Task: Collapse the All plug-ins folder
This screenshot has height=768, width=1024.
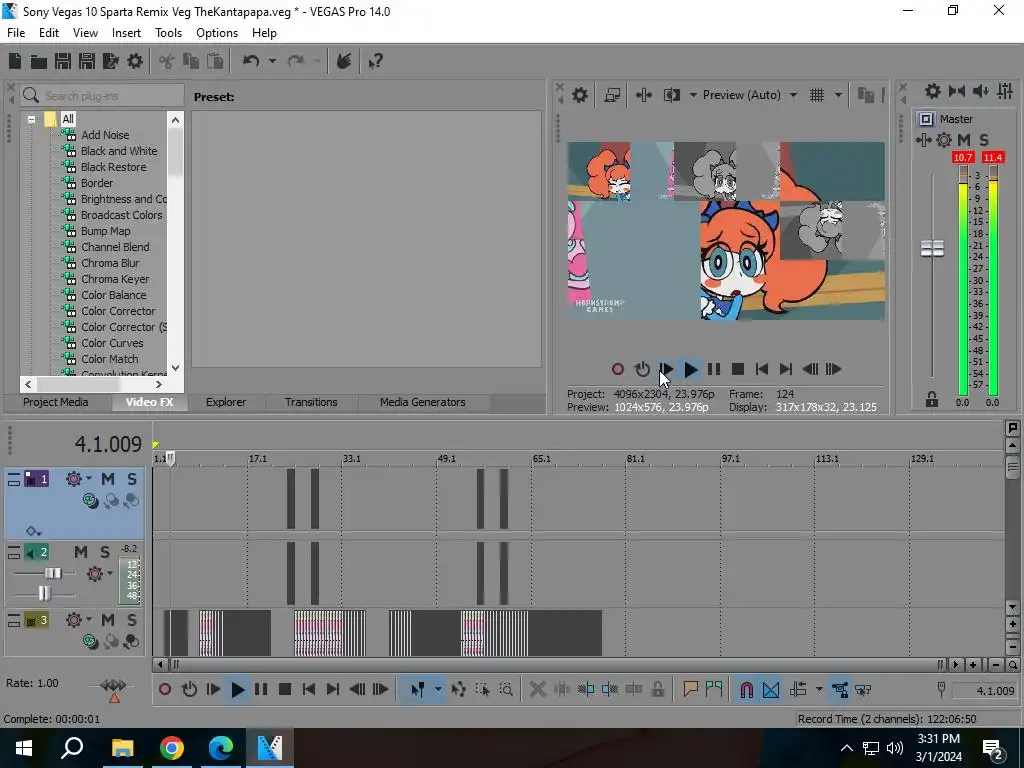Action: coord(31,120)
